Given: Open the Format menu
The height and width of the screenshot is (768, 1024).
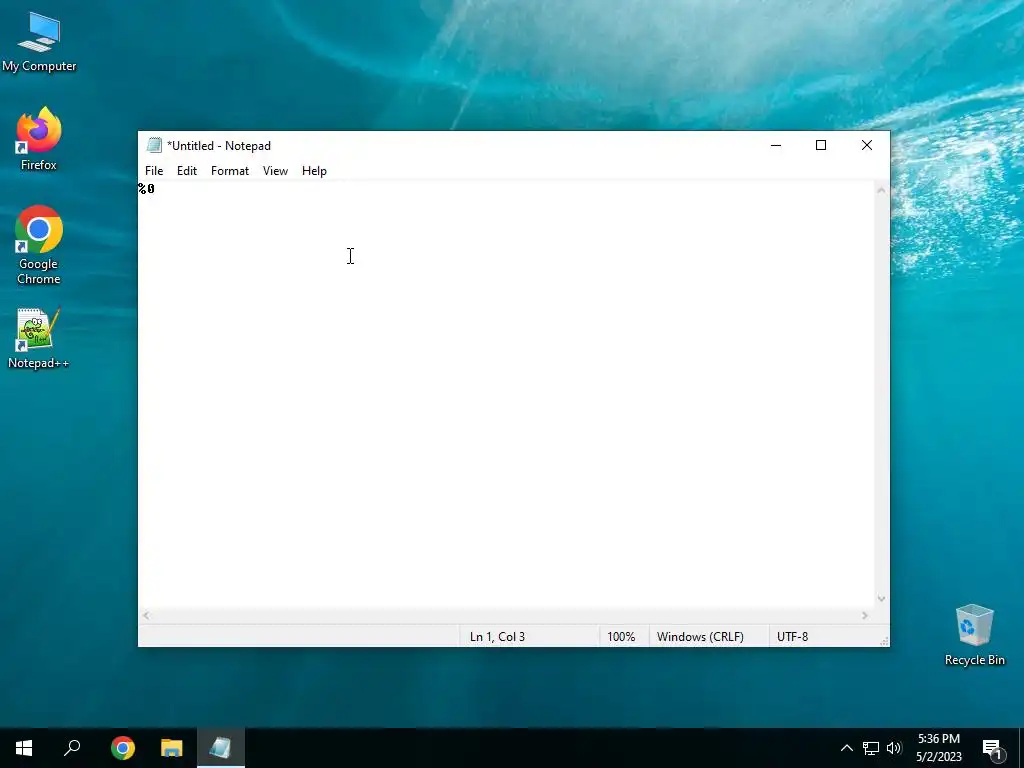Looking at the screenshot, I should coord(230,170).
